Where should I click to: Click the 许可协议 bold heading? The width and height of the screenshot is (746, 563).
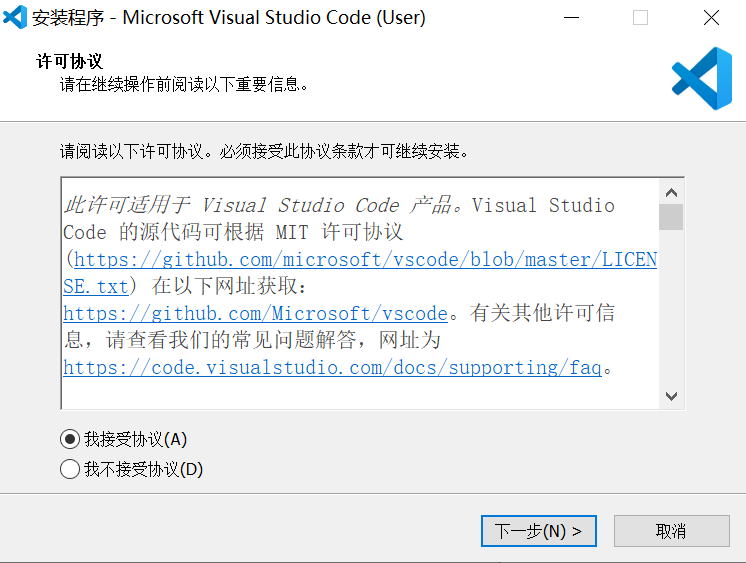coord(70,62)
